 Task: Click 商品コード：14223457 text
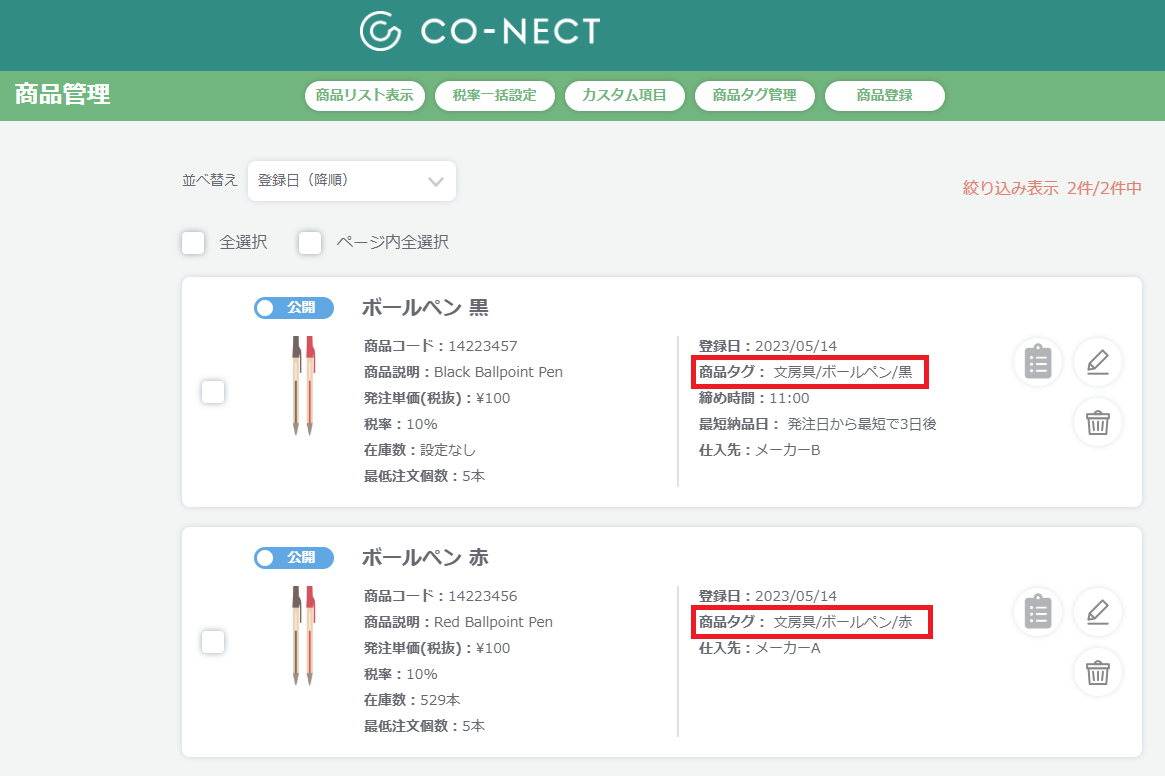coord(441,346)
